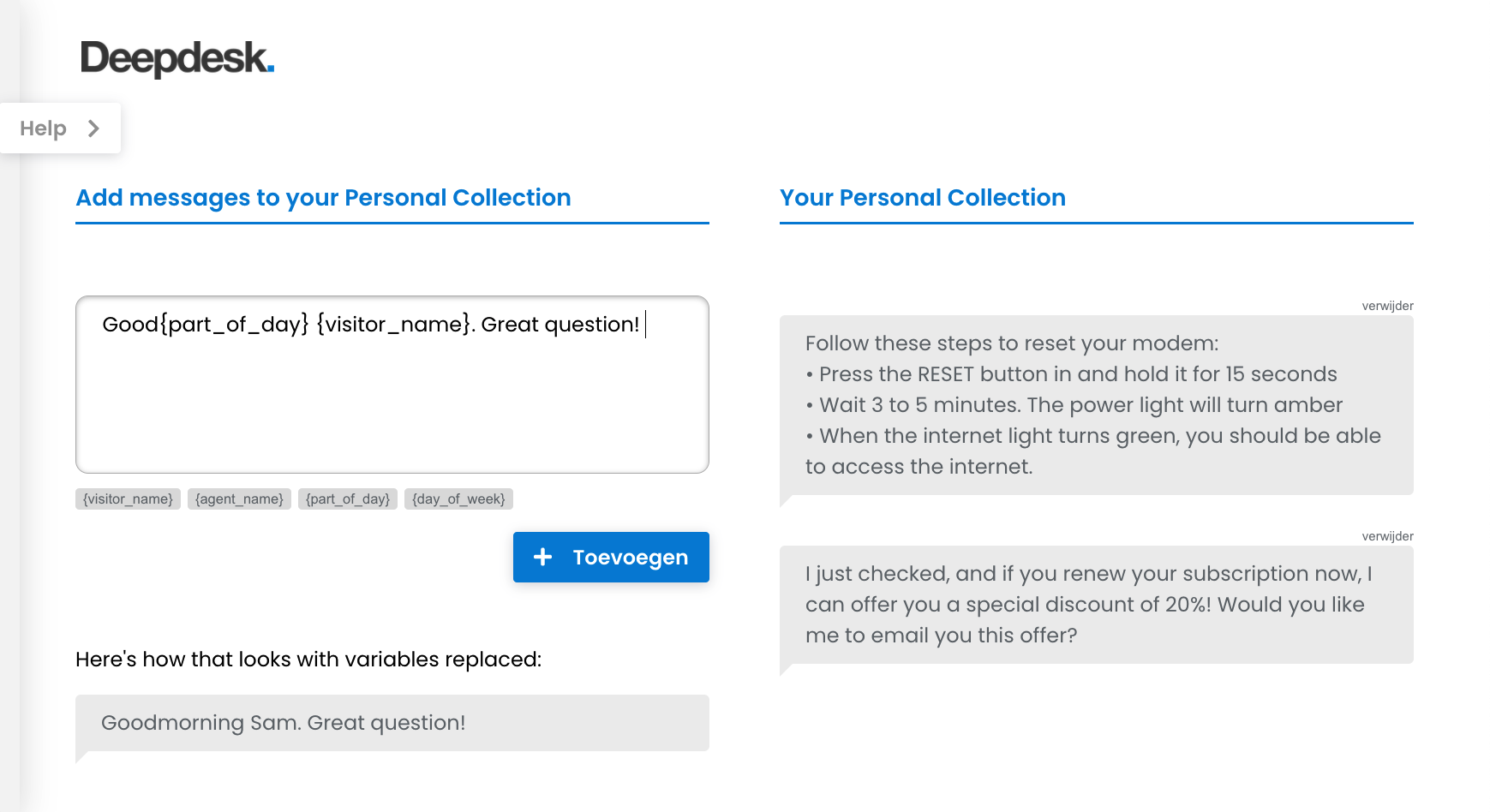This screenshot has width=1490, height=812.
Task: Remove the discount offer message via verwijder
Action: pos(1387,536)
